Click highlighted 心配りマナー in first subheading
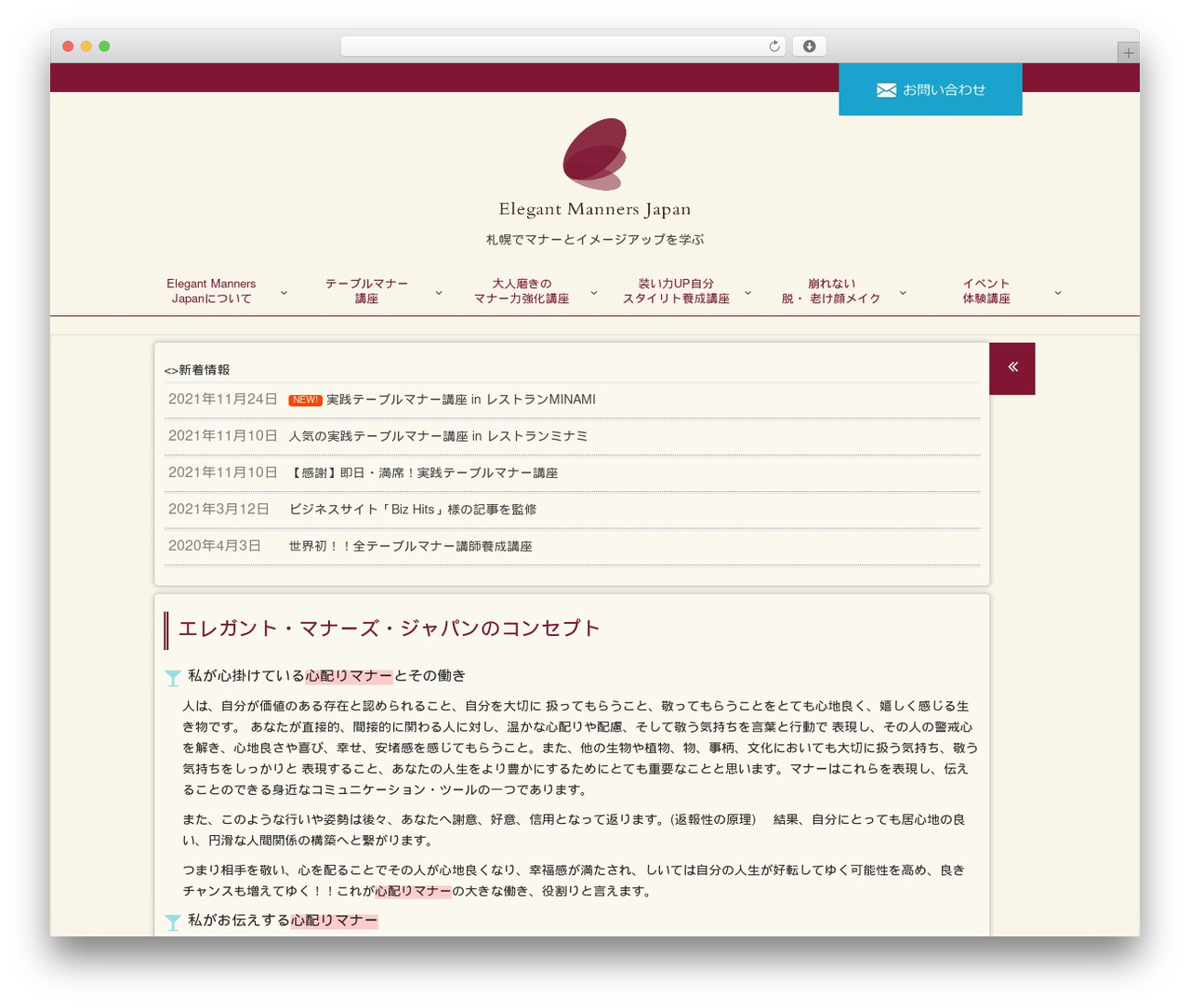Screen dimensions: 1190x1008 (x=349, y=676)
